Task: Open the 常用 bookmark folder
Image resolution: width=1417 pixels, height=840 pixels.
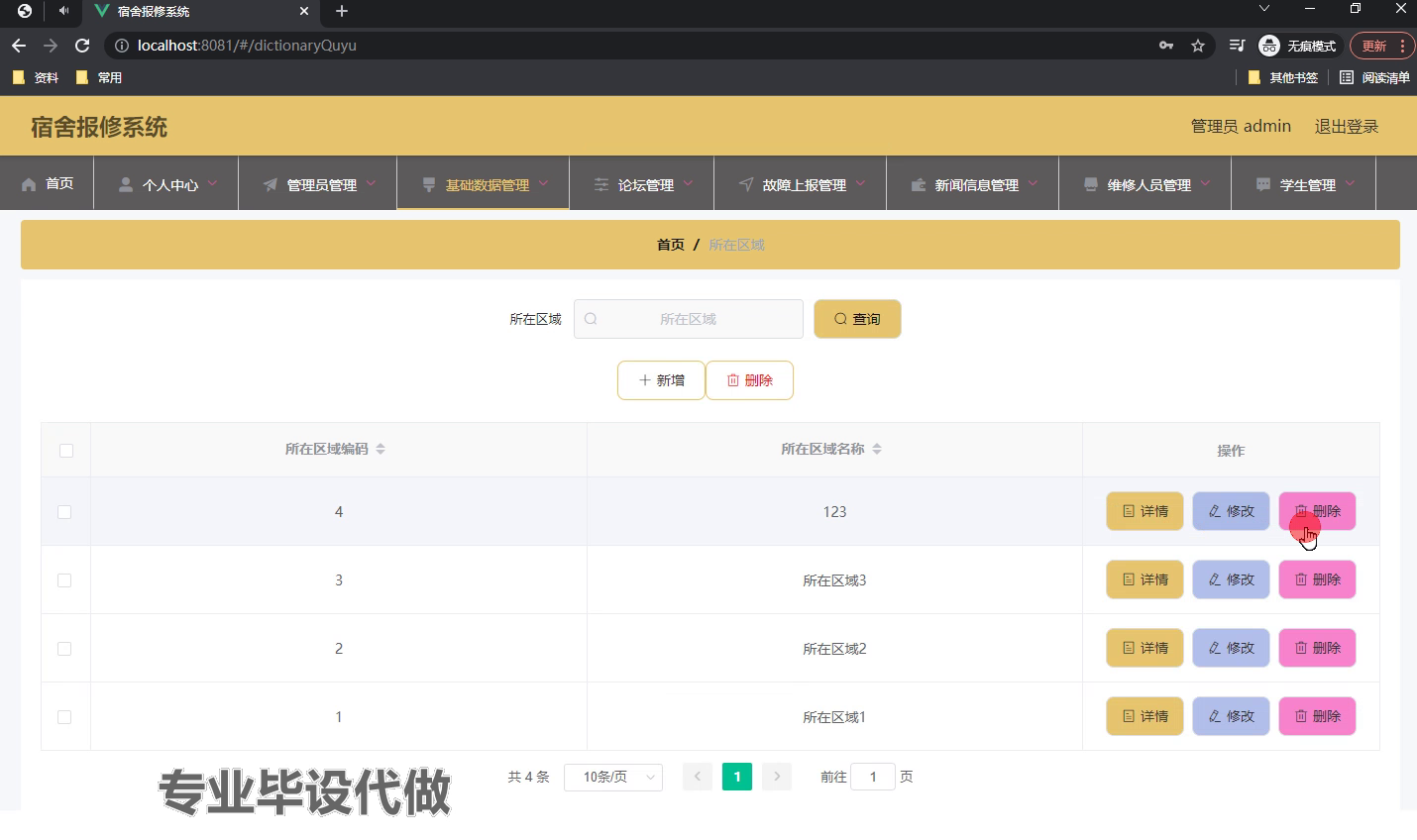Action: coord(99,77)
